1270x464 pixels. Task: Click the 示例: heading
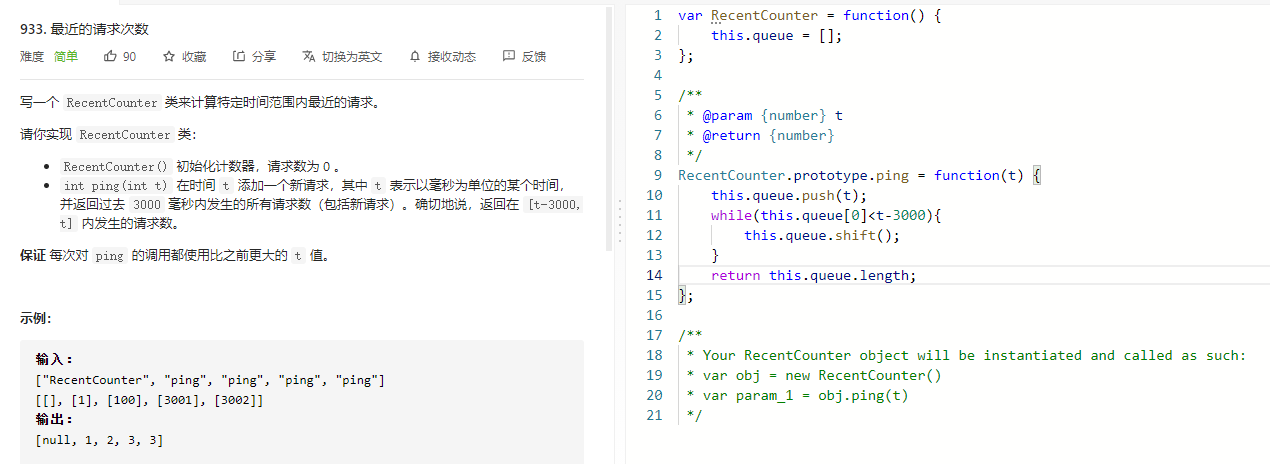coord(35,318)
